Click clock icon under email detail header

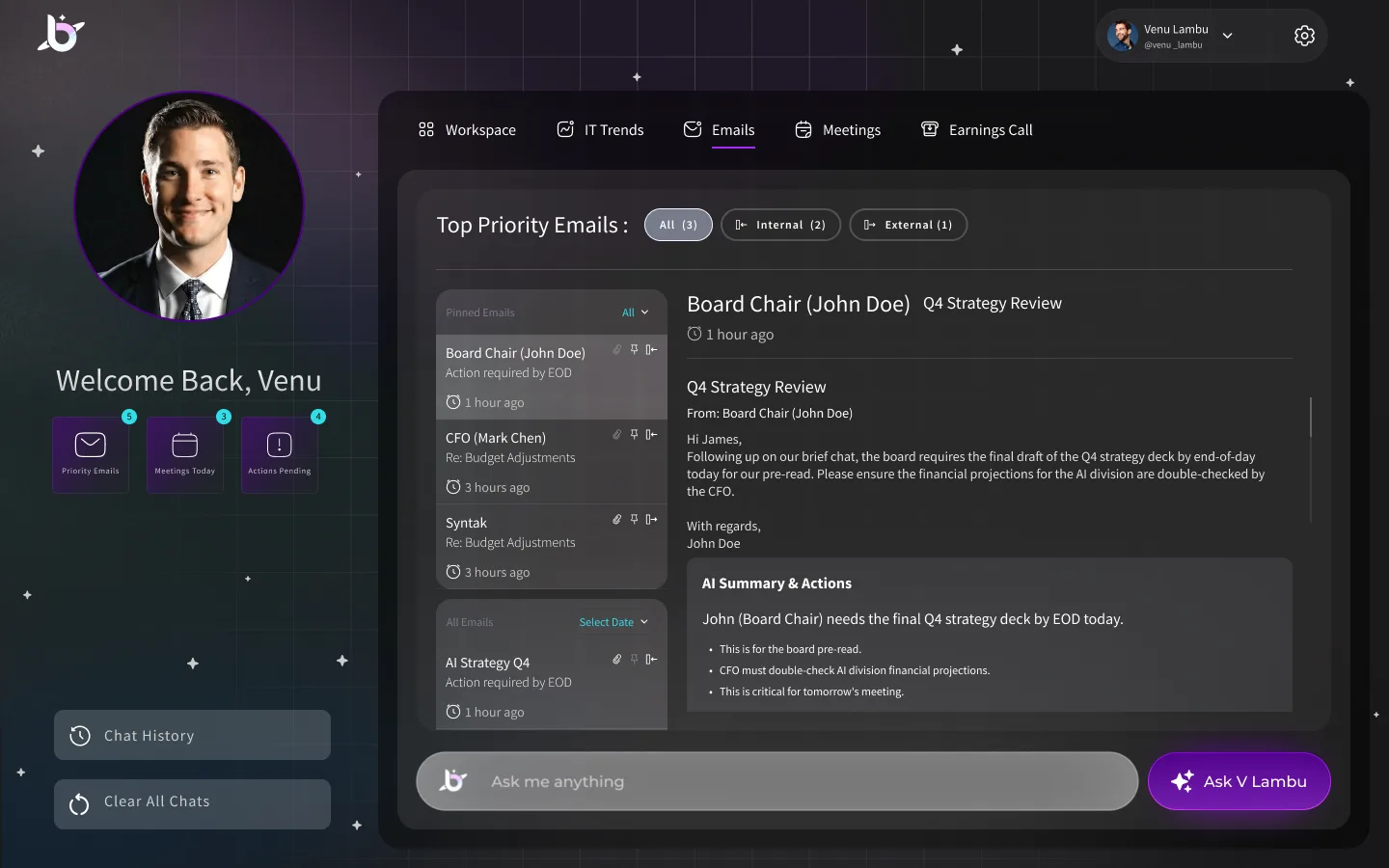(x=694, y=334)
